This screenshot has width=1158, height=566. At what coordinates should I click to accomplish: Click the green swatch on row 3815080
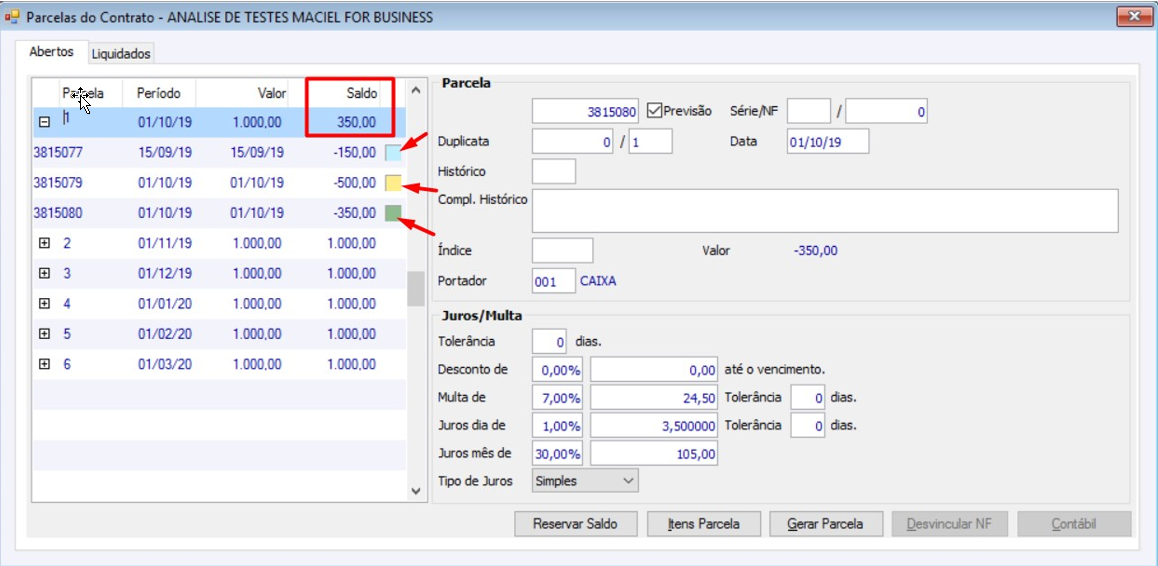pos(393,213)
